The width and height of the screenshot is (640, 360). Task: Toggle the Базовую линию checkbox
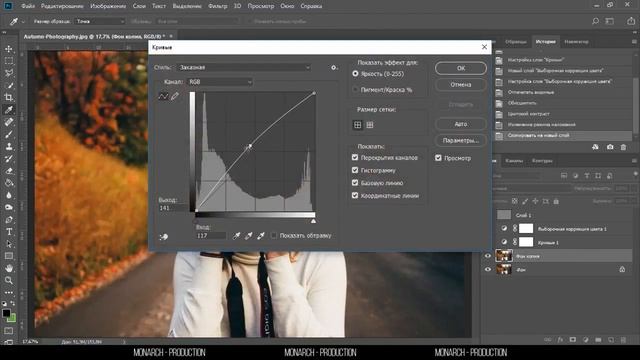(355, 182)
